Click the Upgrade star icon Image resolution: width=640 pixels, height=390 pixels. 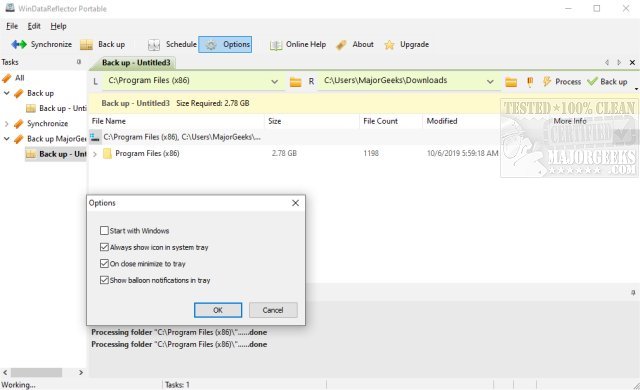(389, 45)
